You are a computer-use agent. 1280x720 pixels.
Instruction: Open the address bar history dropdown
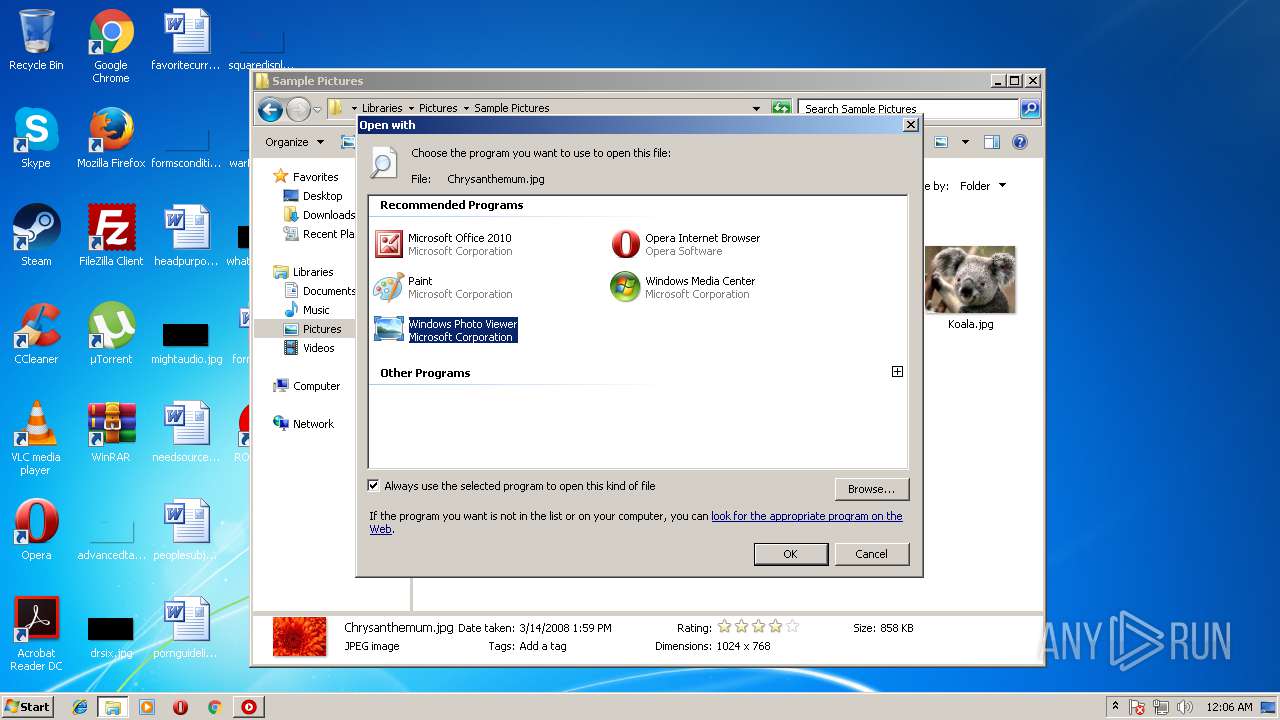(x=756, y=108)
